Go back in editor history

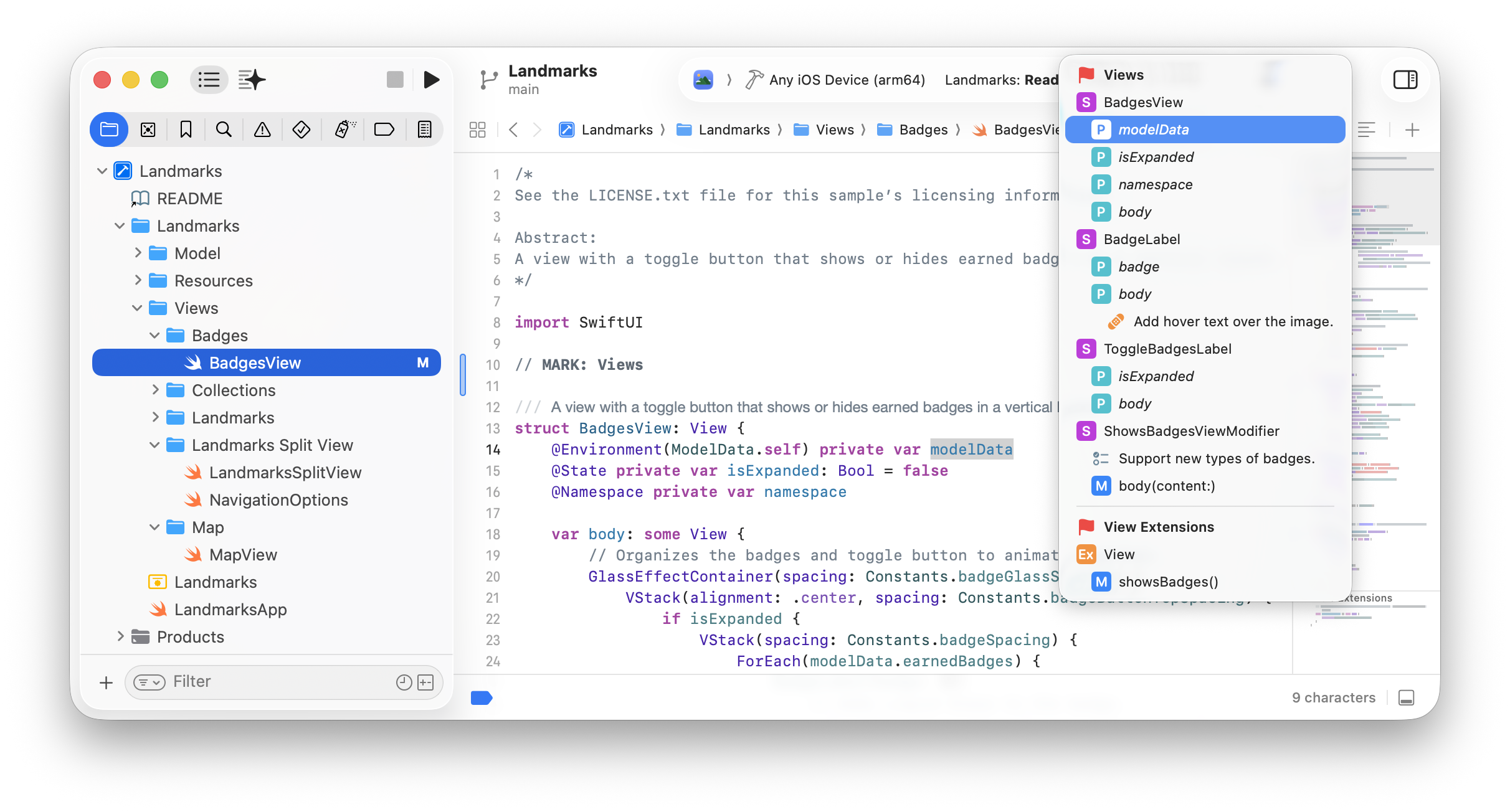(x=513, y=130)
